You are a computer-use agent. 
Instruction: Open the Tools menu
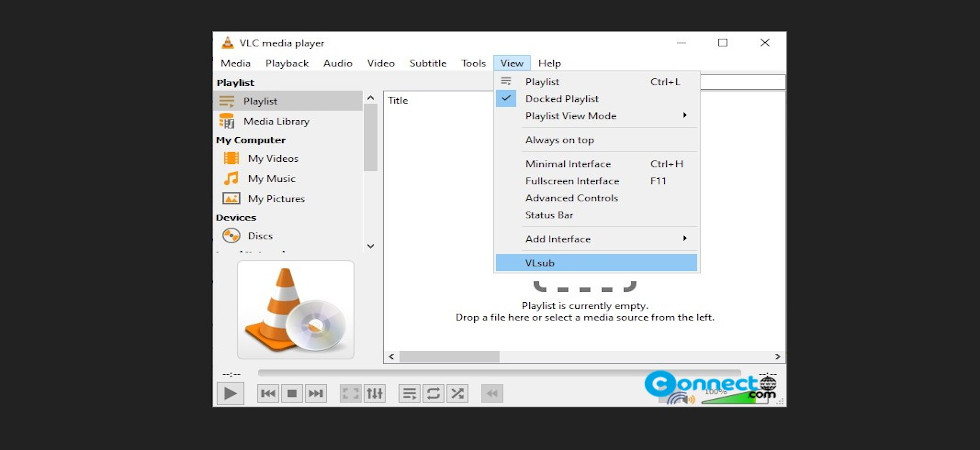coord(473,63)
